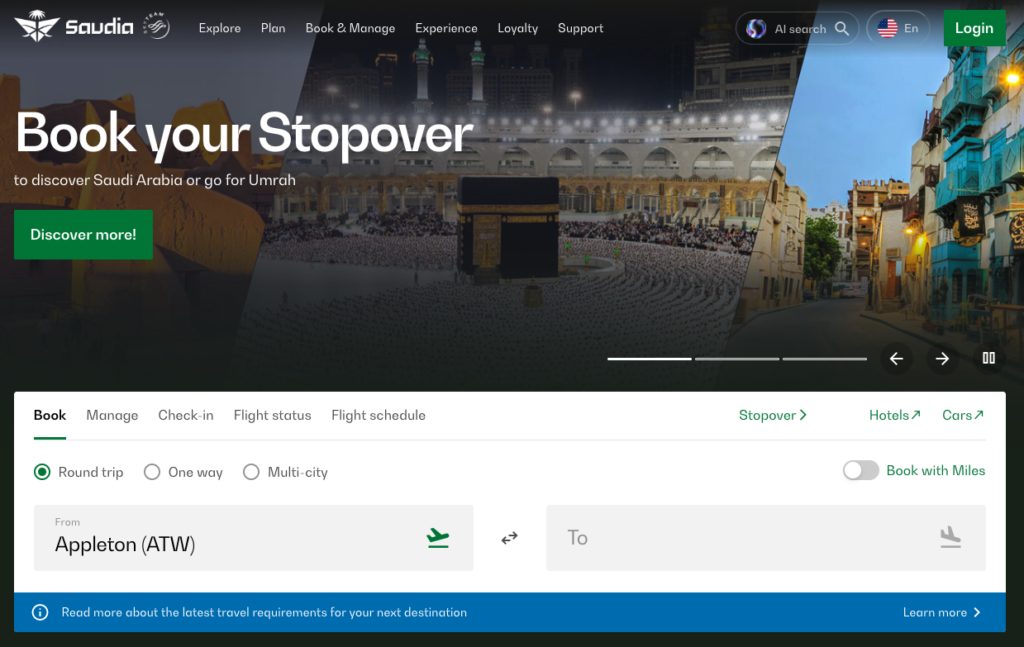This screenshot has width=1024, height=647.
Task: Click the AI search box
Action: coord(797,29)
